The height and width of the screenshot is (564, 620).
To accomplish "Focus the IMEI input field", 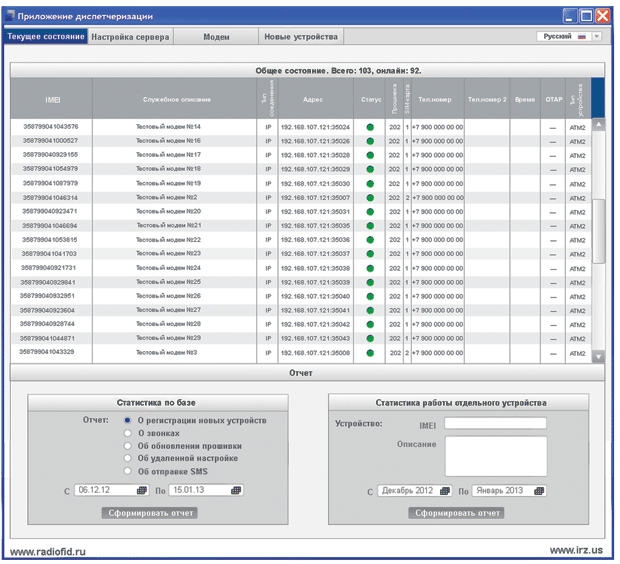I will coord(495,423).
